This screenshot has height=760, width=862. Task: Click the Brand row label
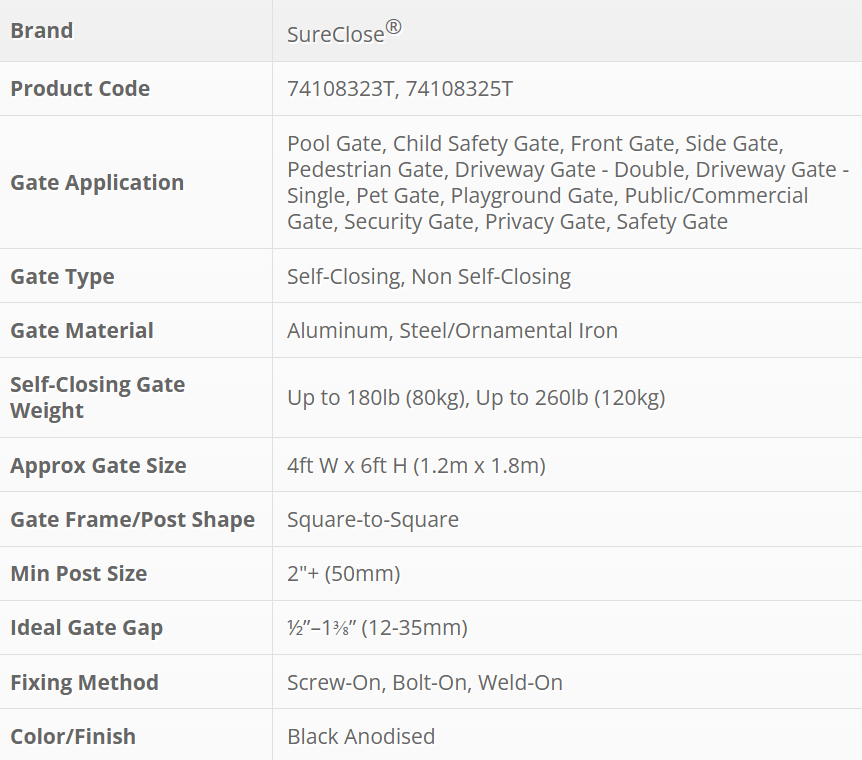click(x=42, y=31)
